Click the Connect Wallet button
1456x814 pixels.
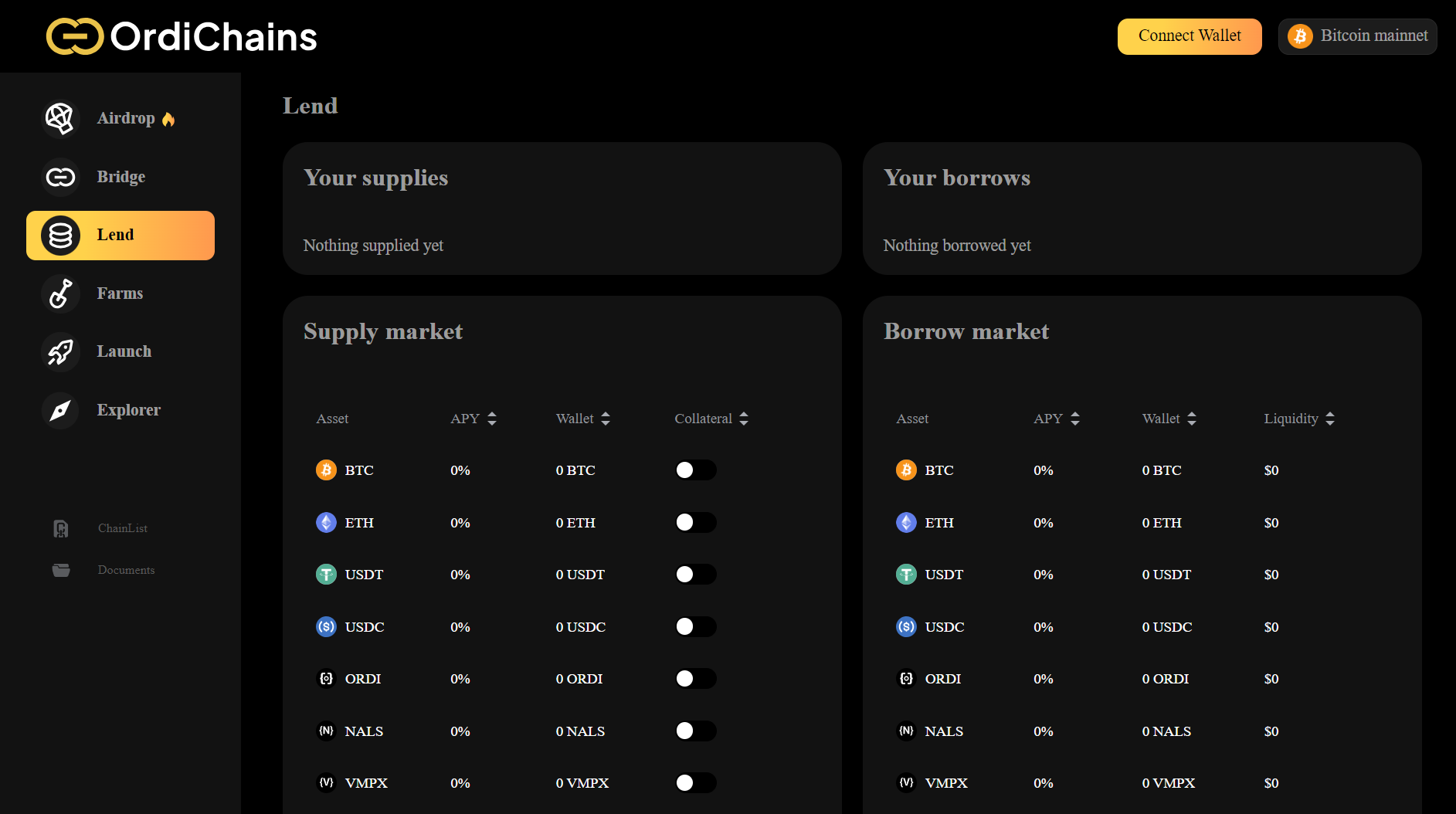point(1190,36)
